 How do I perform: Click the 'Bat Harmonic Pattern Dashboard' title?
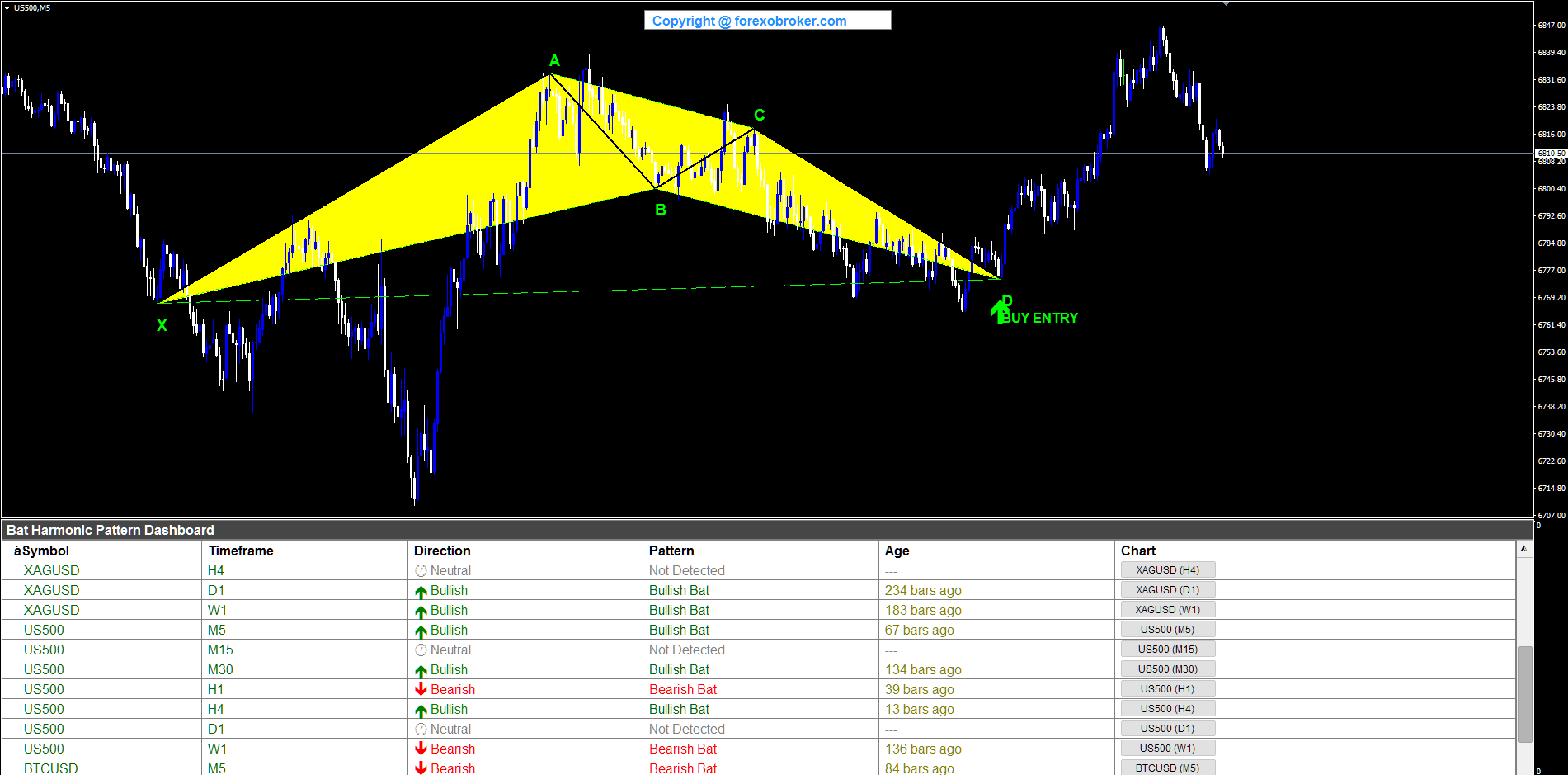click(111, 530)
